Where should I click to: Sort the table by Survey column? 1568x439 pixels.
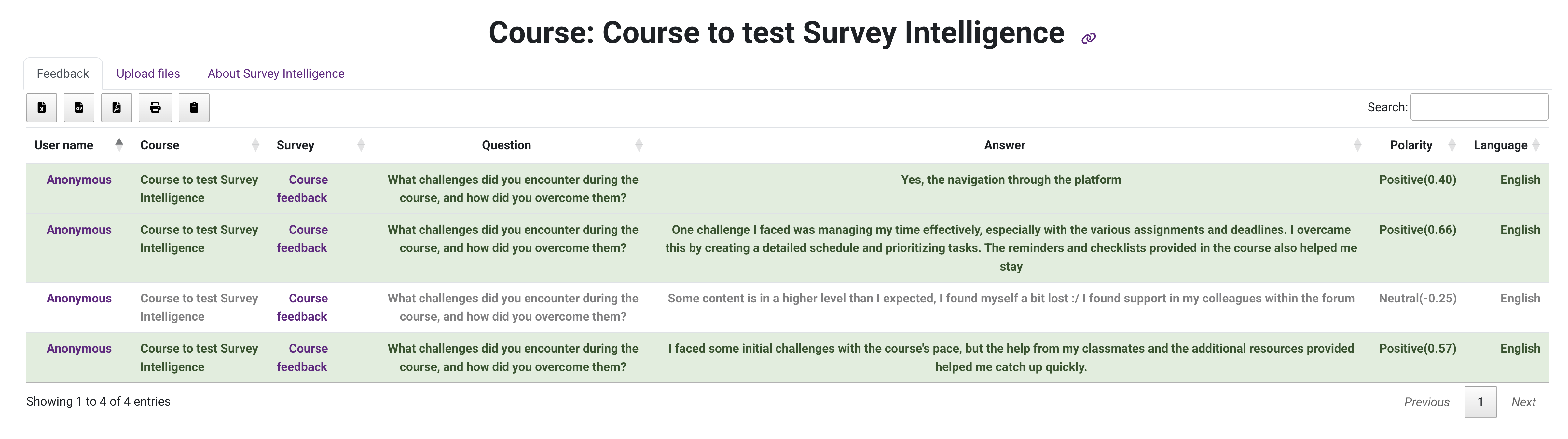coord(295,145)
